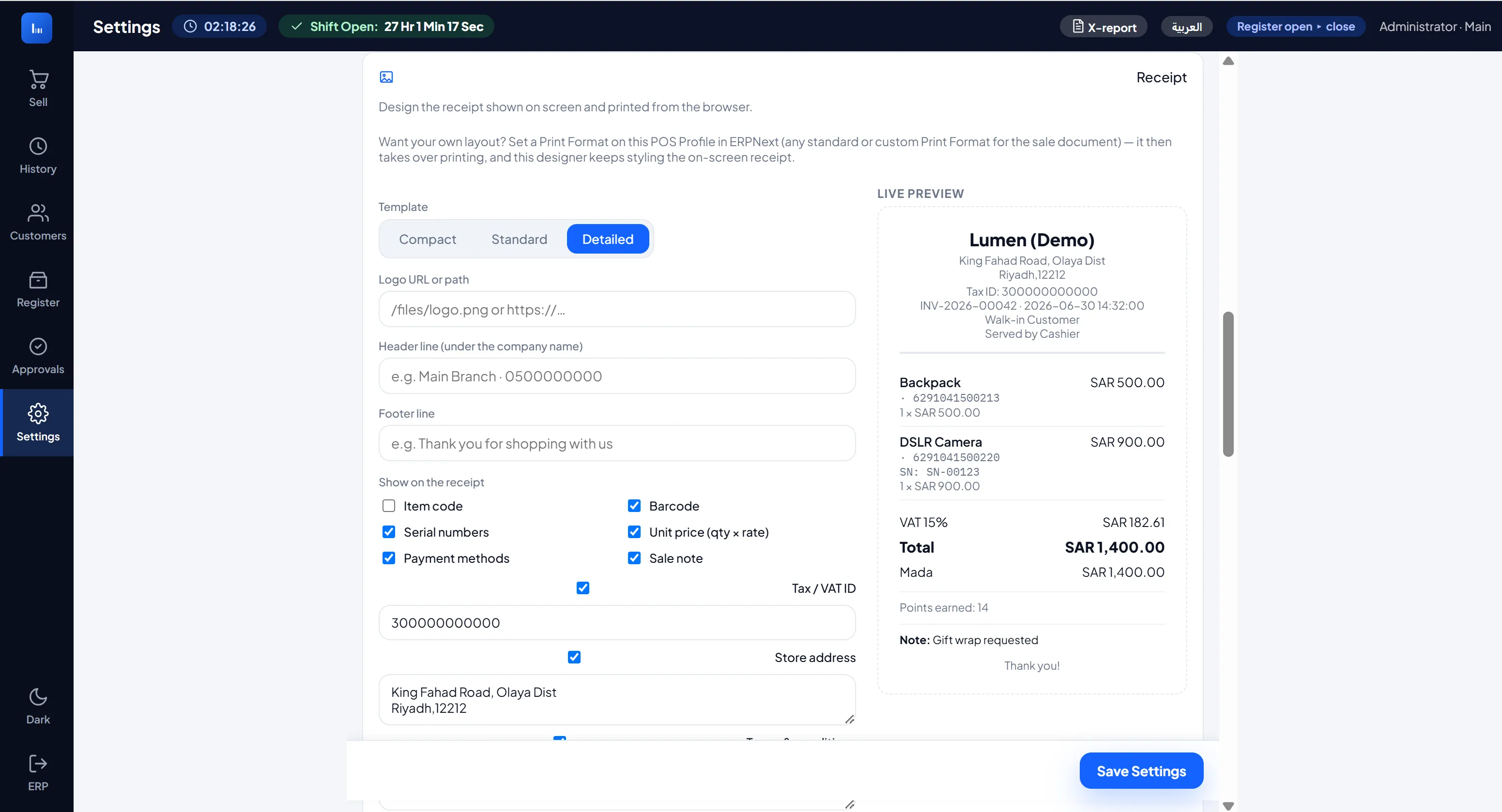Screen dimensions: 1502x812
Task: Click Lumen (Demo) in the preview
Action: [1031, 240]
